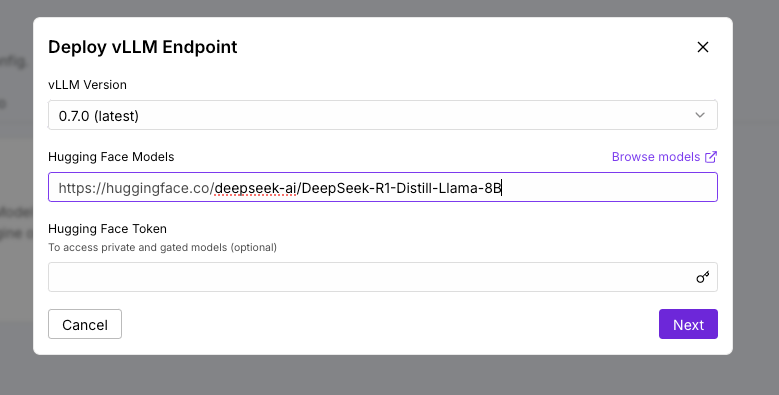Click the Hugging Face Token label

(x=107, y=229)
